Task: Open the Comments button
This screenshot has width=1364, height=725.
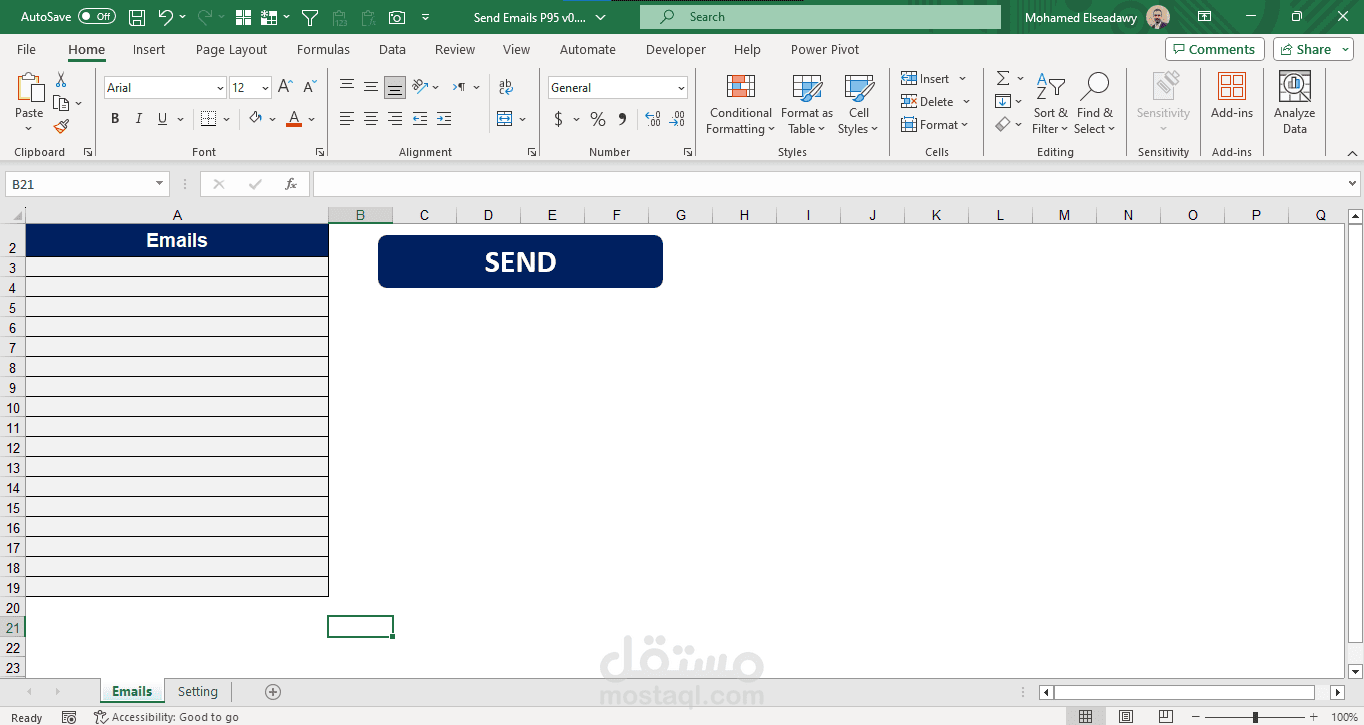Action: pos(1215,49)
